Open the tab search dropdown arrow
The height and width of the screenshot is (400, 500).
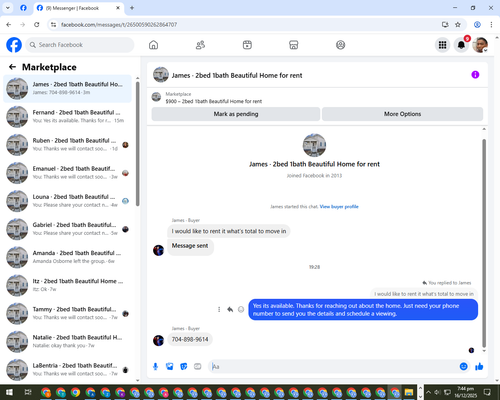pos(8,8)
